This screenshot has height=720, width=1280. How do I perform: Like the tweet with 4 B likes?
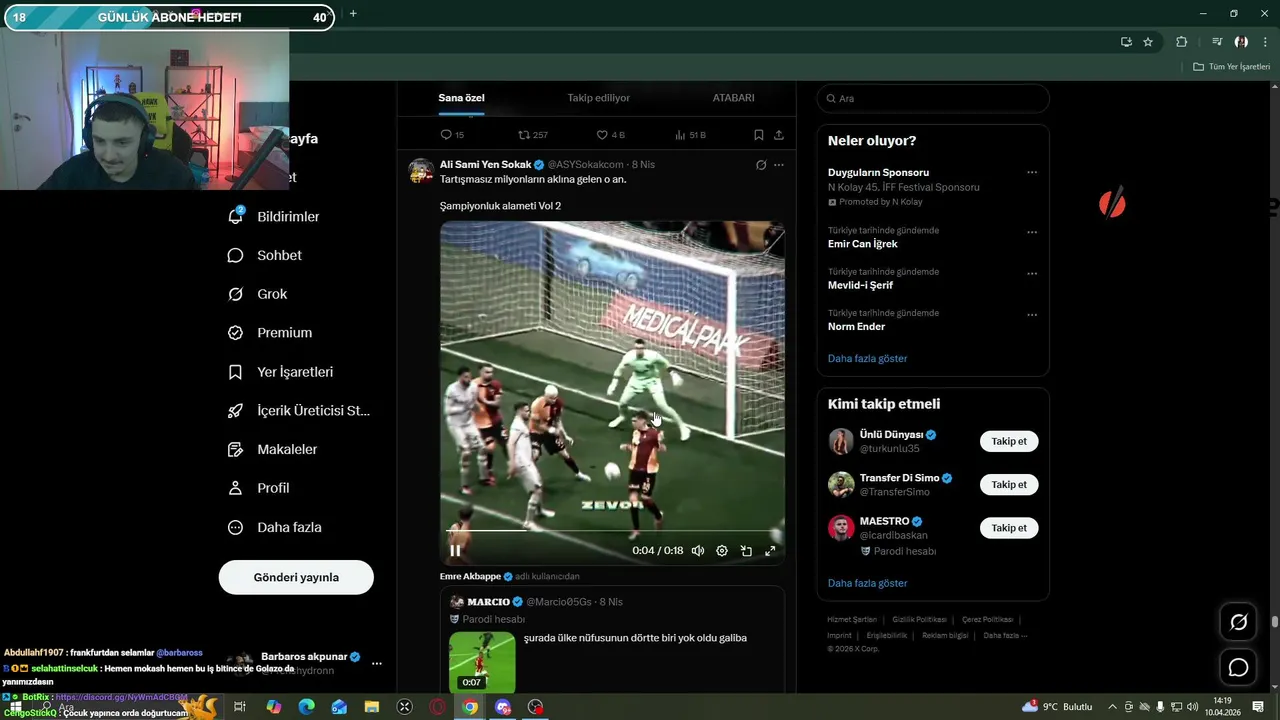(611, 135)
